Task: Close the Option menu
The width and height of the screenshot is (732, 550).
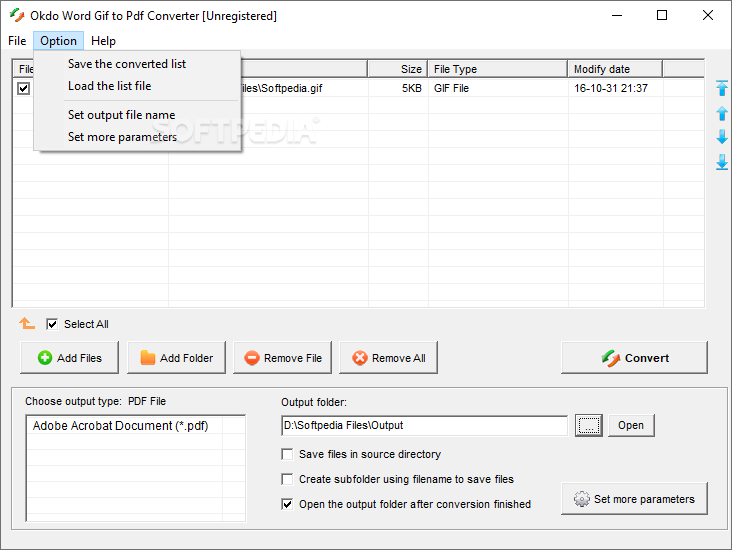Action: click(x=58, y=41)
